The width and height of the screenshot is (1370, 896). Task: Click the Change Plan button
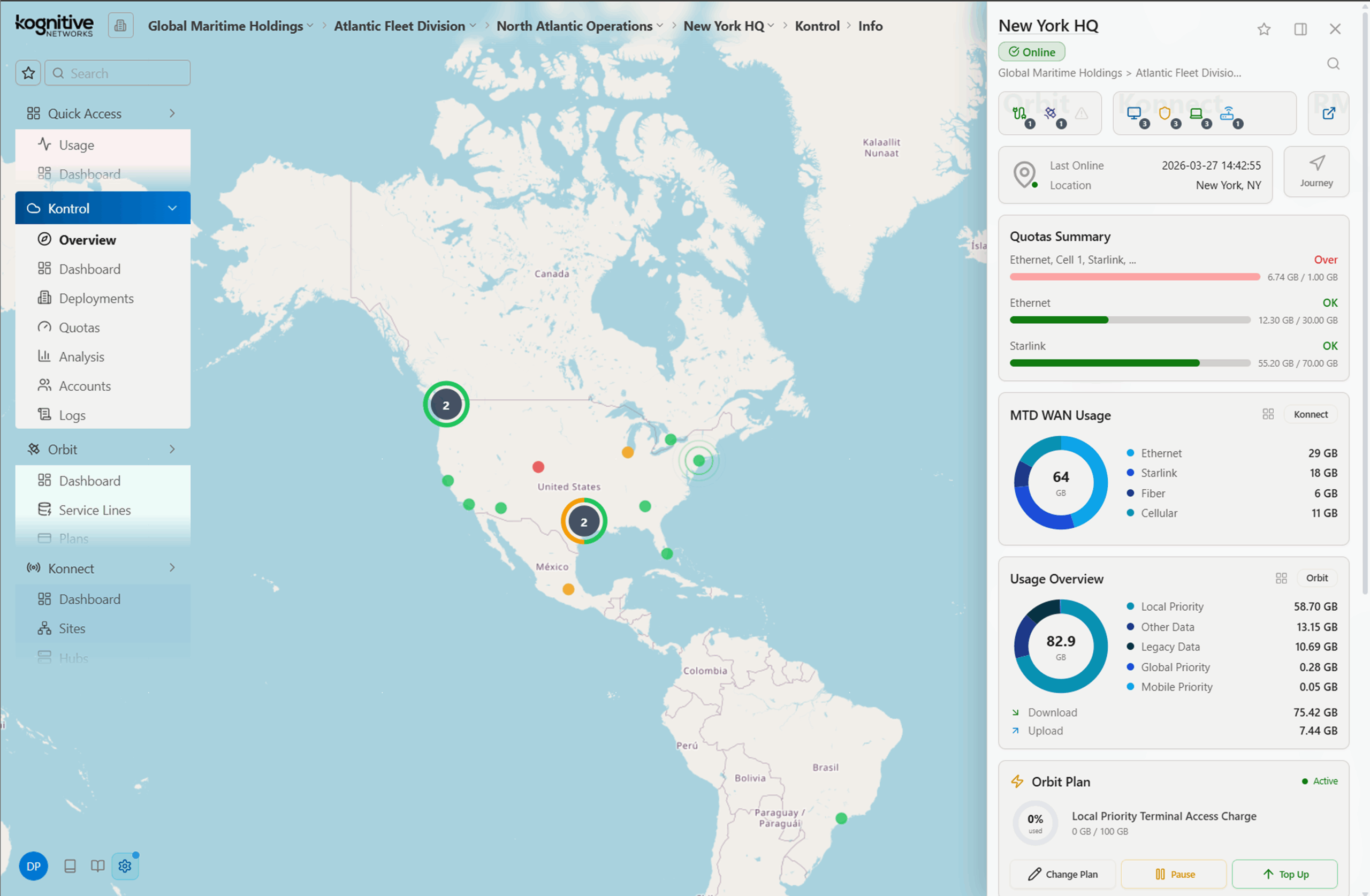(1063, 874)
